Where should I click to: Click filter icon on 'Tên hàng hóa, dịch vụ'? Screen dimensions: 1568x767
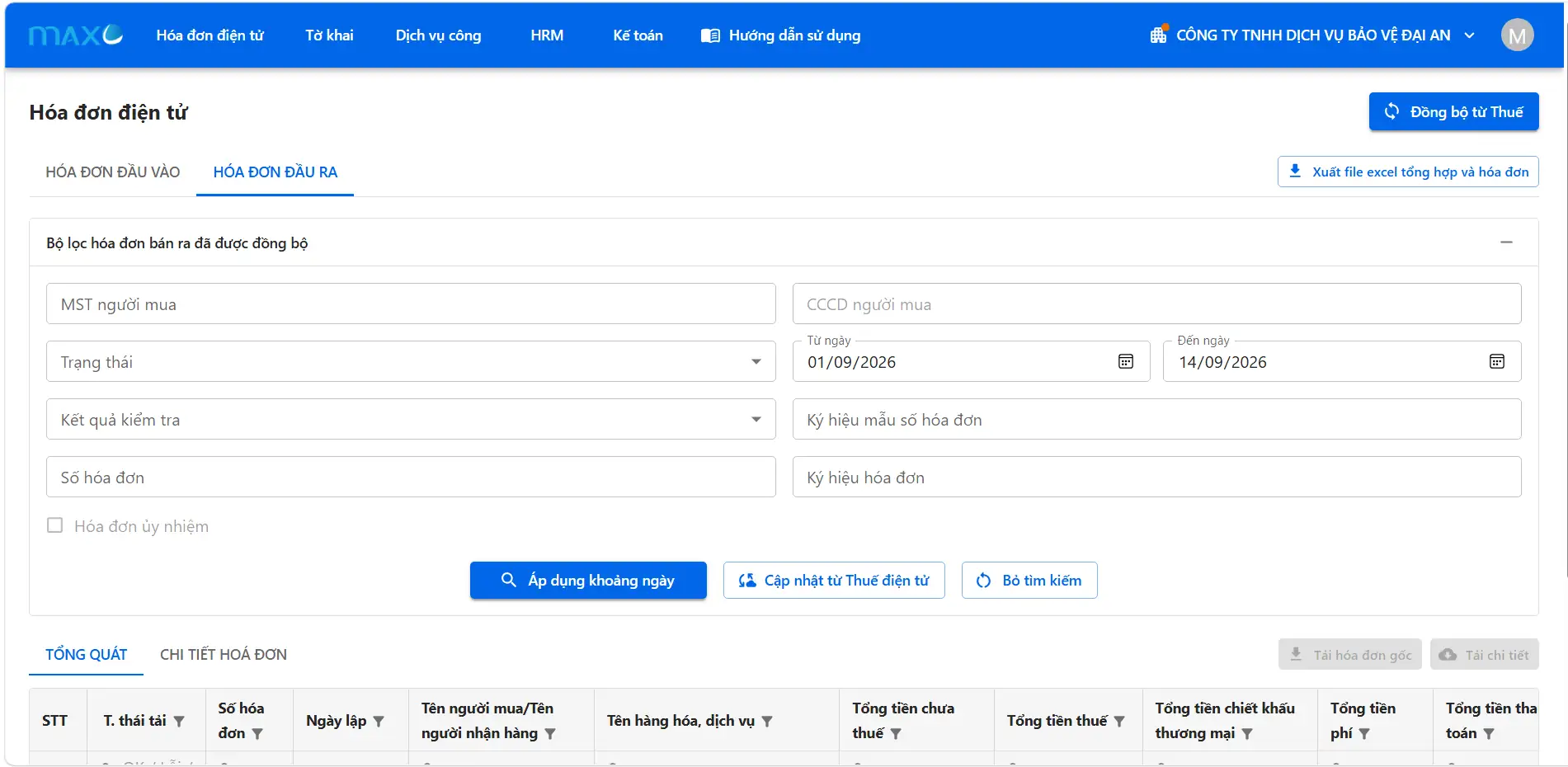pos(767,721)
